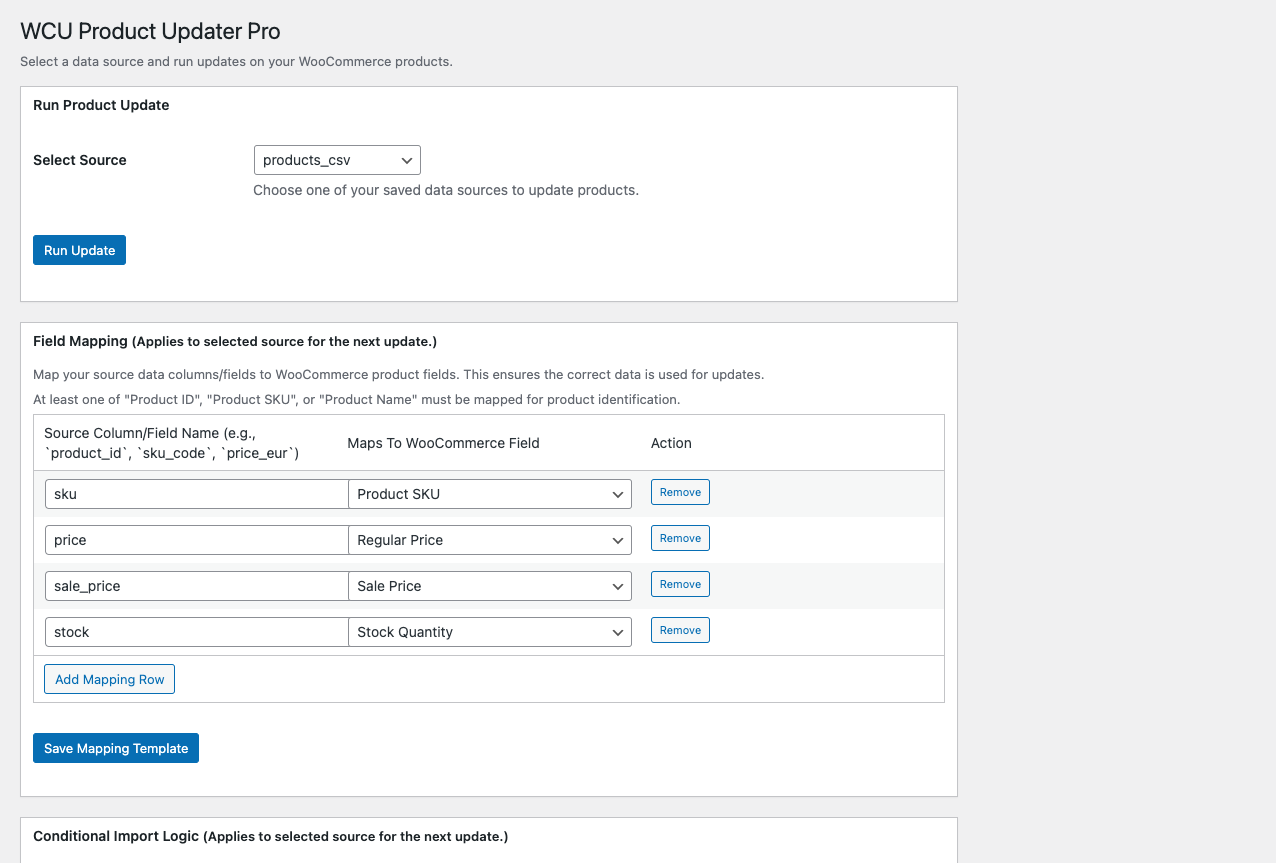
Task: Click the Add Mapping Row button
Action: click(110, 679)
